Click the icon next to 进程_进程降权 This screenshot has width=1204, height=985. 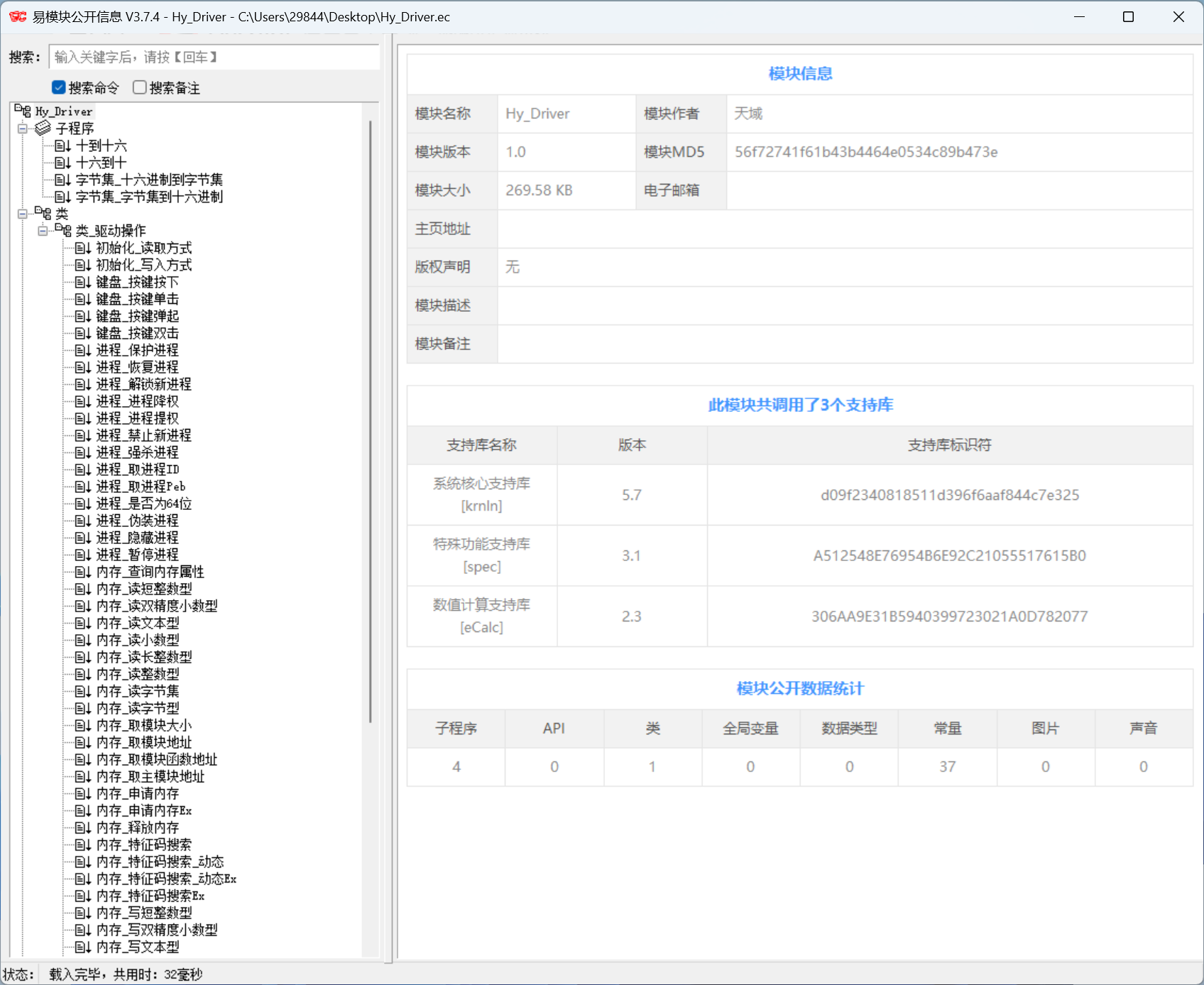coord(83,401)
